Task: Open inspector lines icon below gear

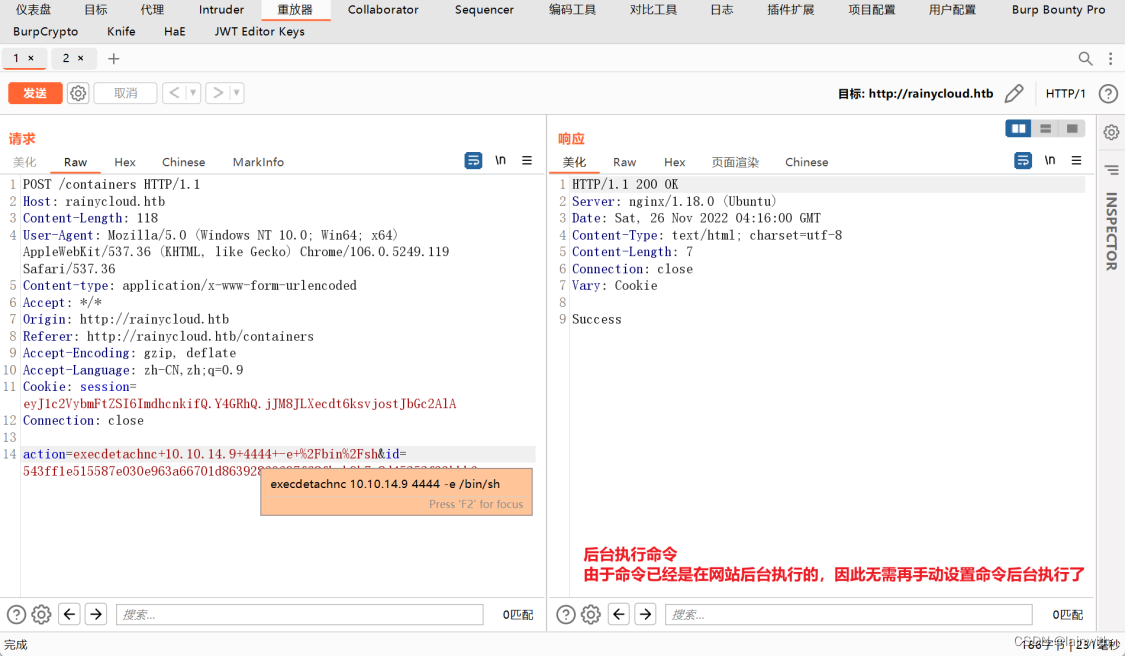Action: [1111, 170]
